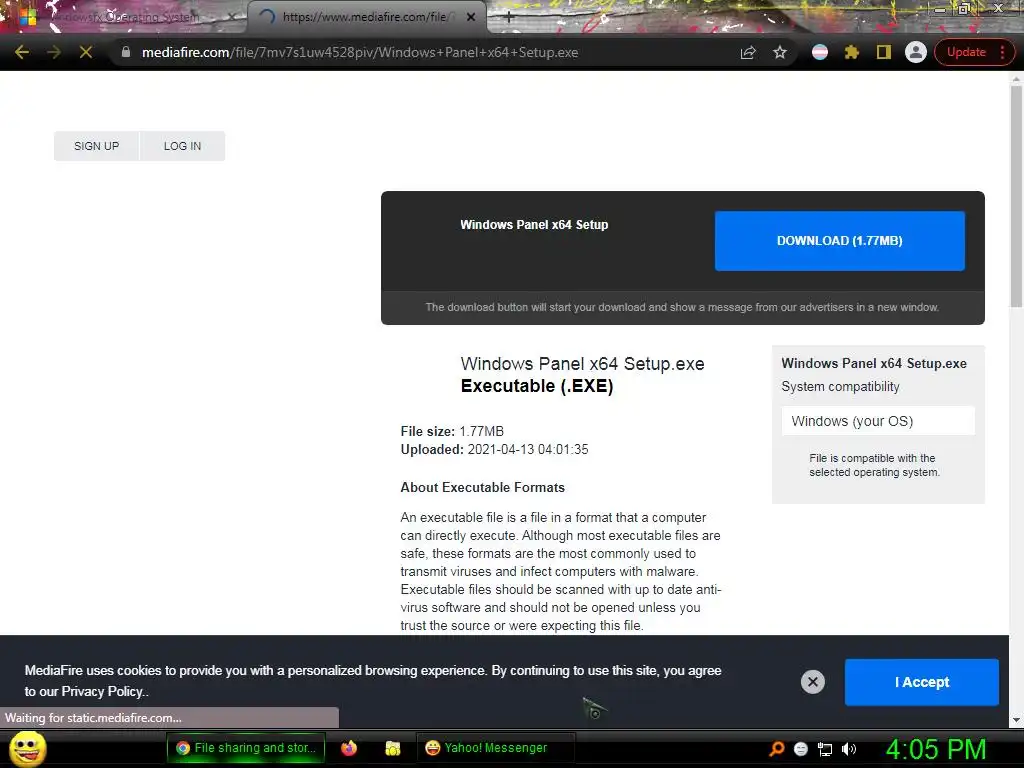Click the 4:05 PM clock

(936, 748)
